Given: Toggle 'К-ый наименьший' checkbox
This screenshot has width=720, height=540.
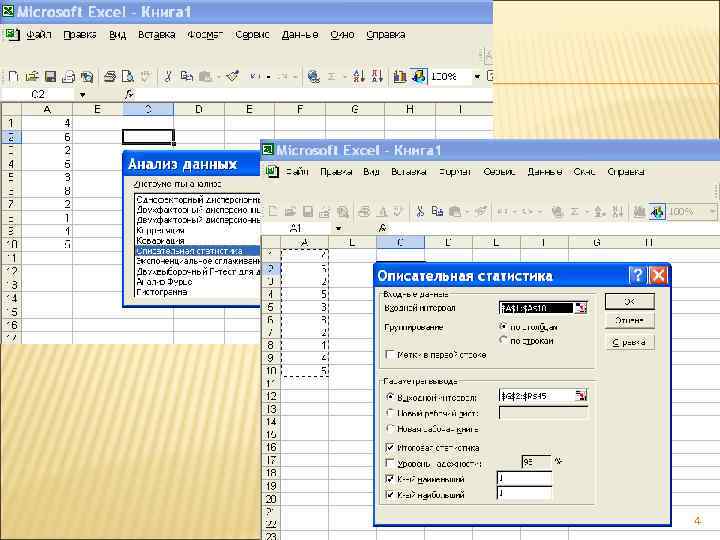Looking at the screenshot, I should (390, 479).
